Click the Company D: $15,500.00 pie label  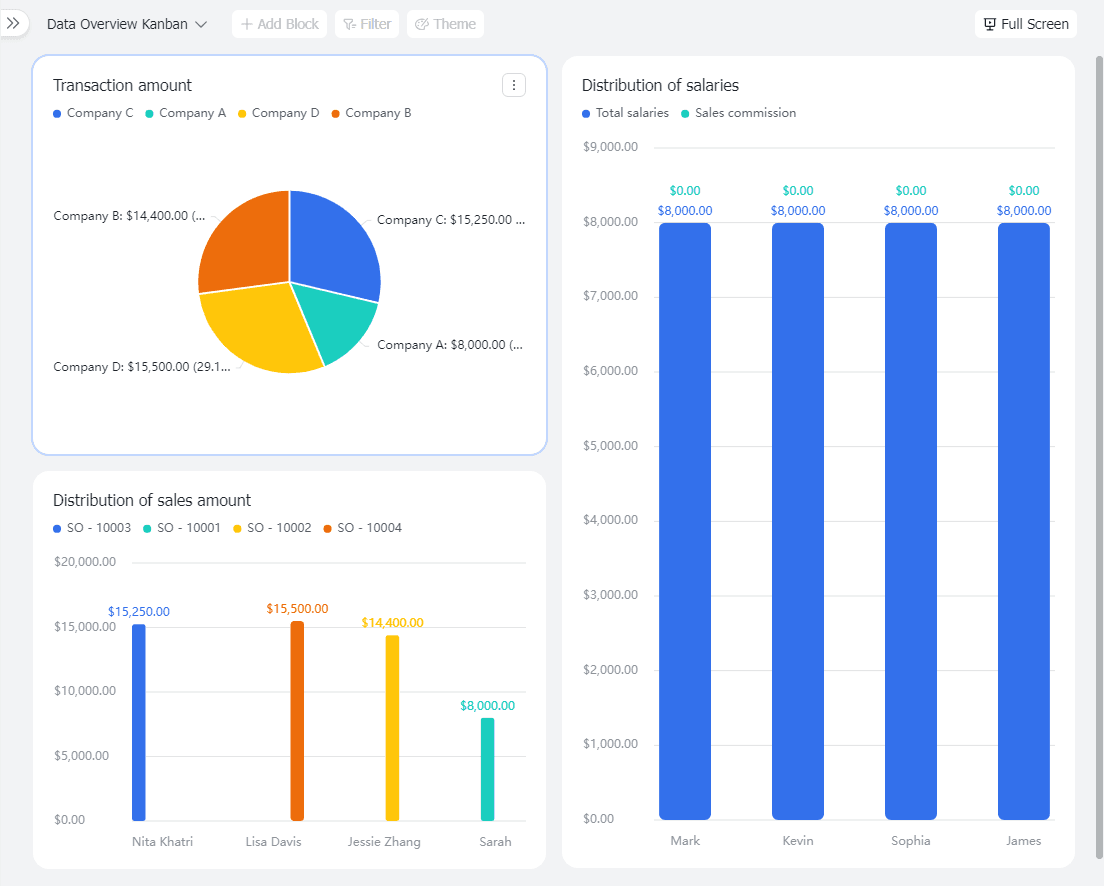pos(142,366)
